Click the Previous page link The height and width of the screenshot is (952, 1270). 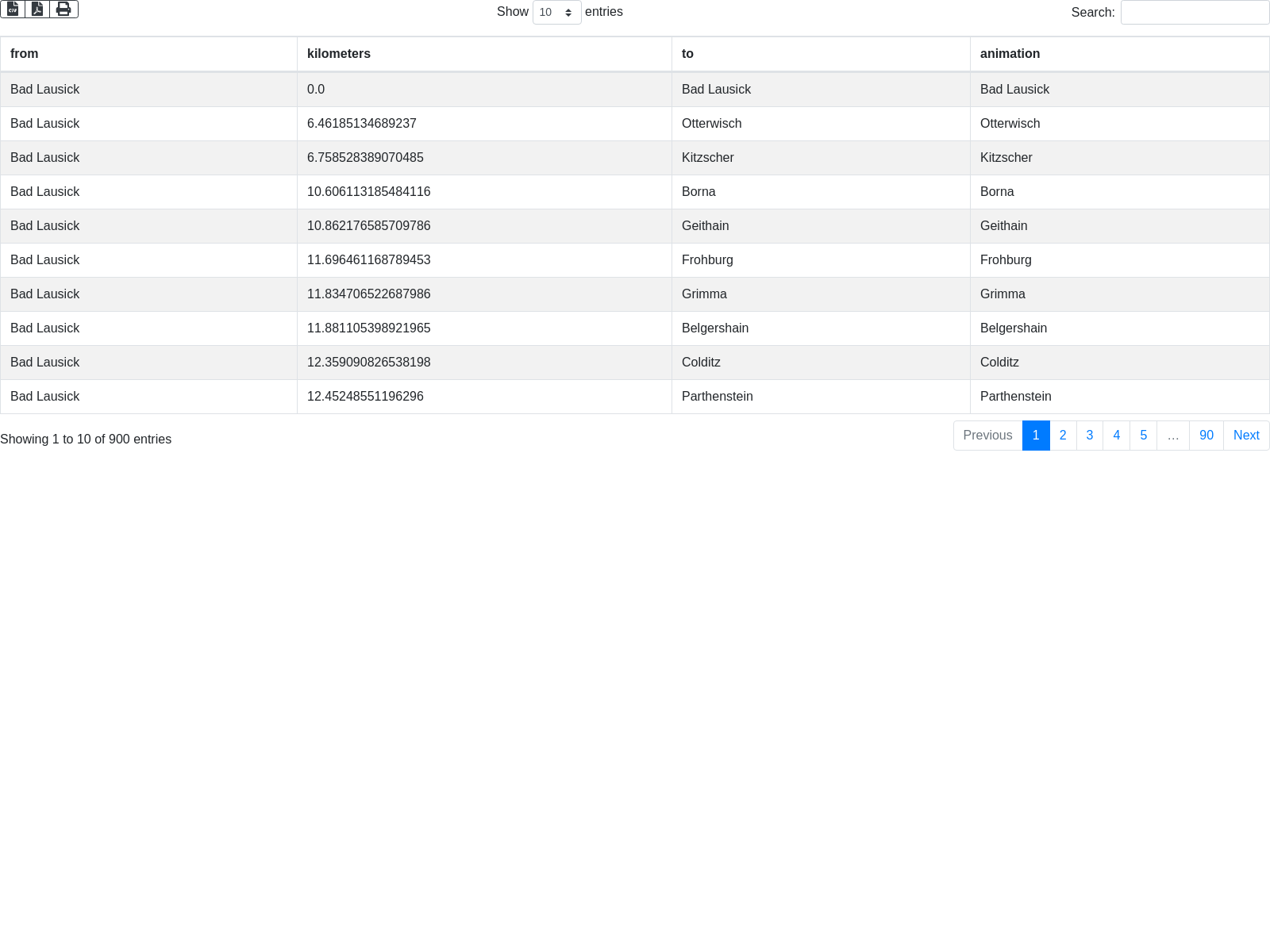pos(987,436)
